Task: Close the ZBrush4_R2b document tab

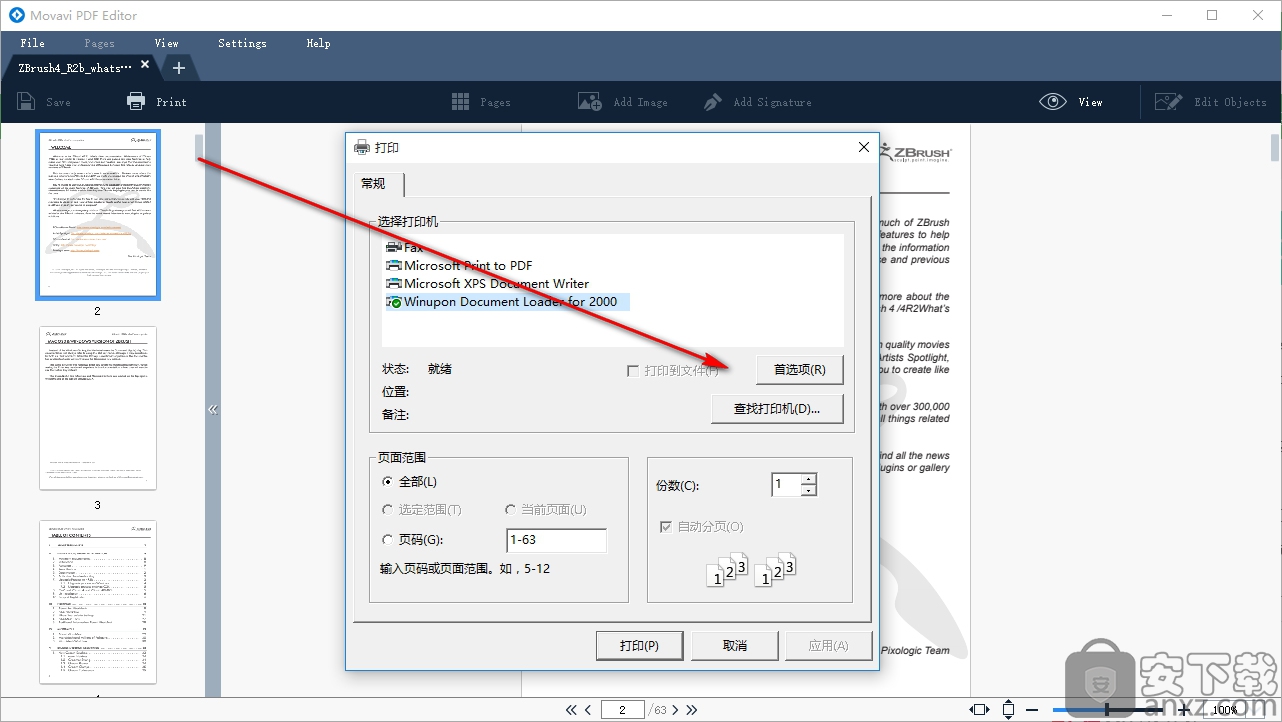Action: [145, 65]
